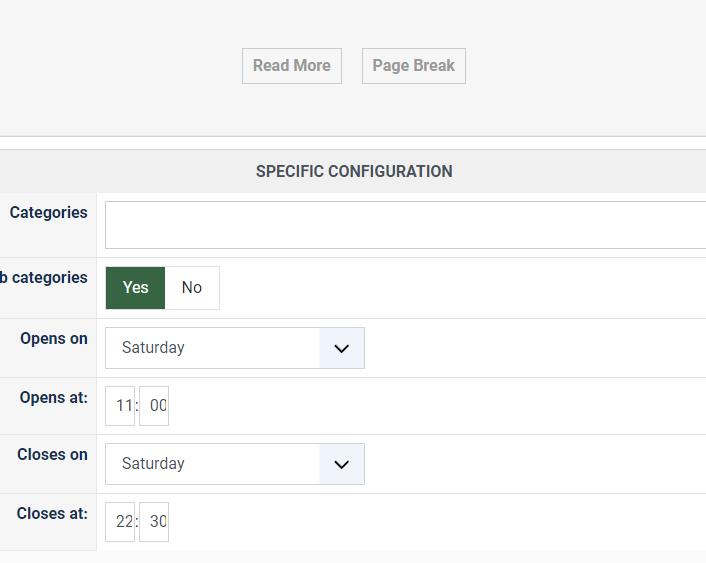This screenshot has height=563, width=706.
Task: Click the Closes at label
Action: click(52, 514)
